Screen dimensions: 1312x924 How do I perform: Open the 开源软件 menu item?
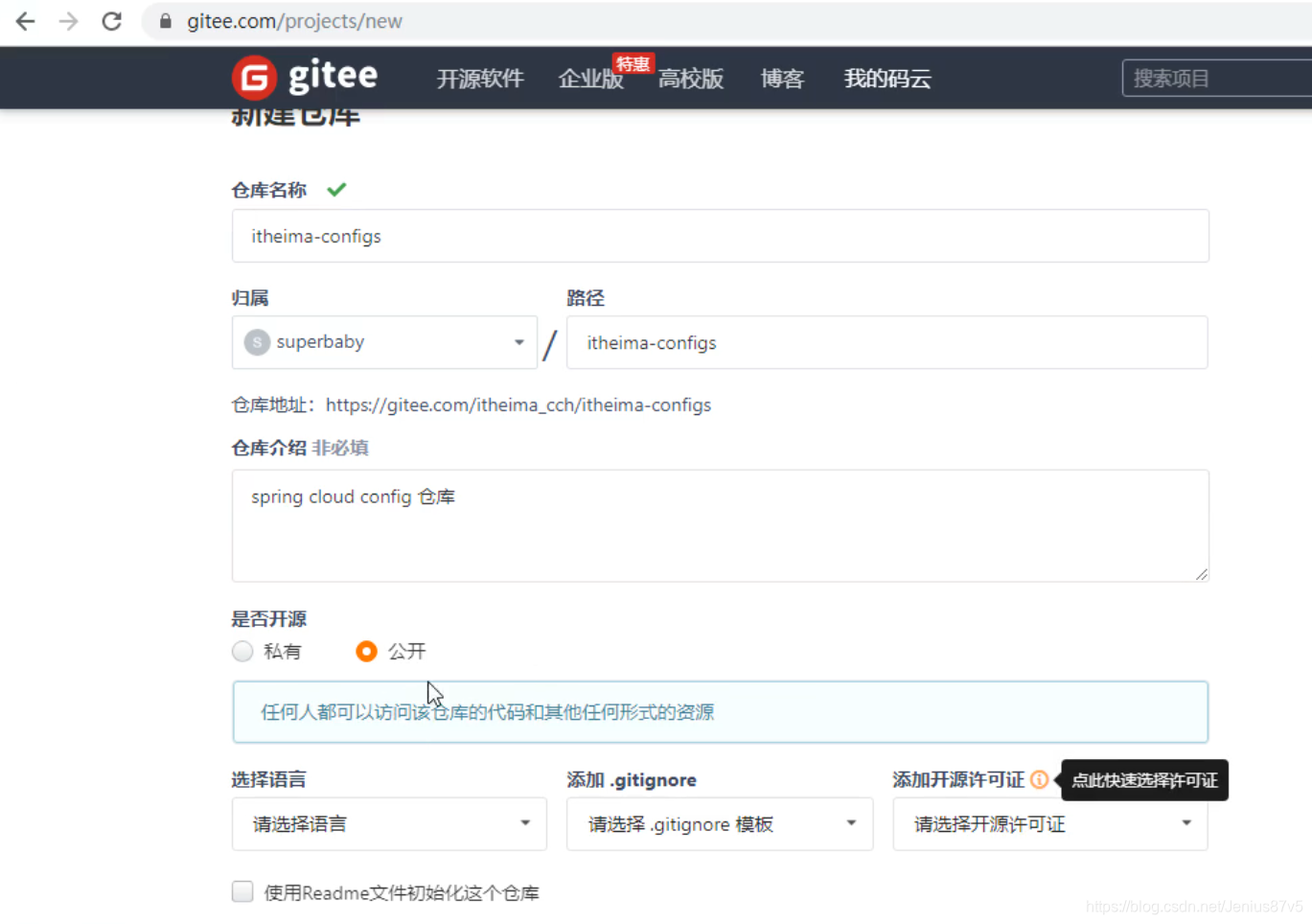pos(480,79)
